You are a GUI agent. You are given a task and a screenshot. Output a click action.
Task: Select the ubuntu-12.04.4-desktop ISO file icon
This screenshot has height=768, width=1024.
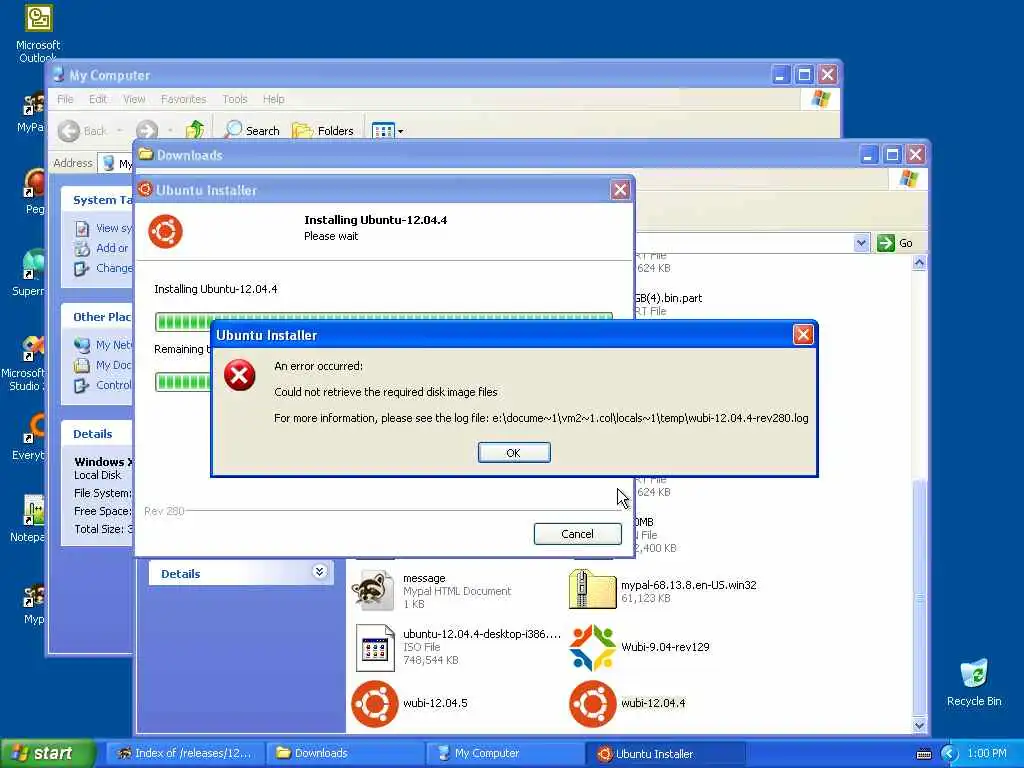pos(375,648)
